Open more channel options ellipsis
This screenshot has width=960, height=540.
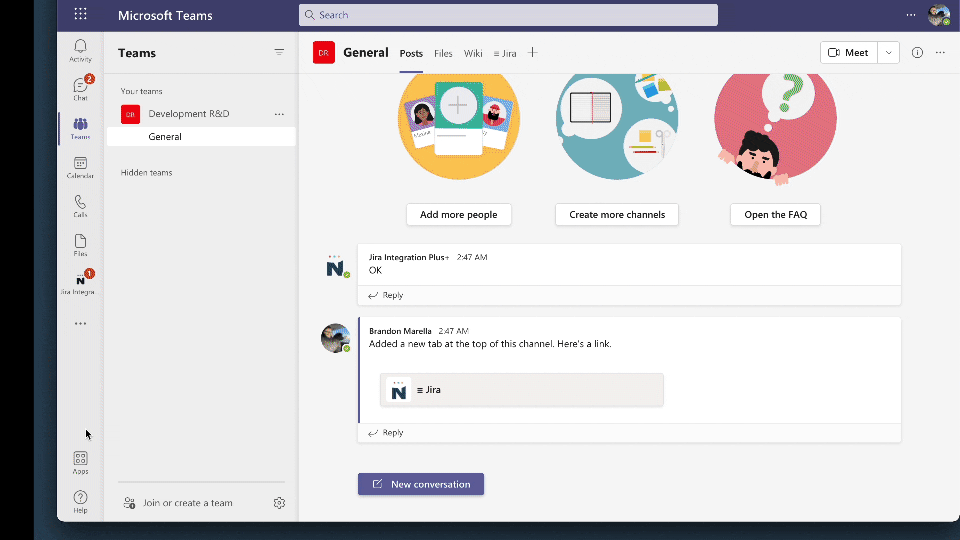coord(940,53)
